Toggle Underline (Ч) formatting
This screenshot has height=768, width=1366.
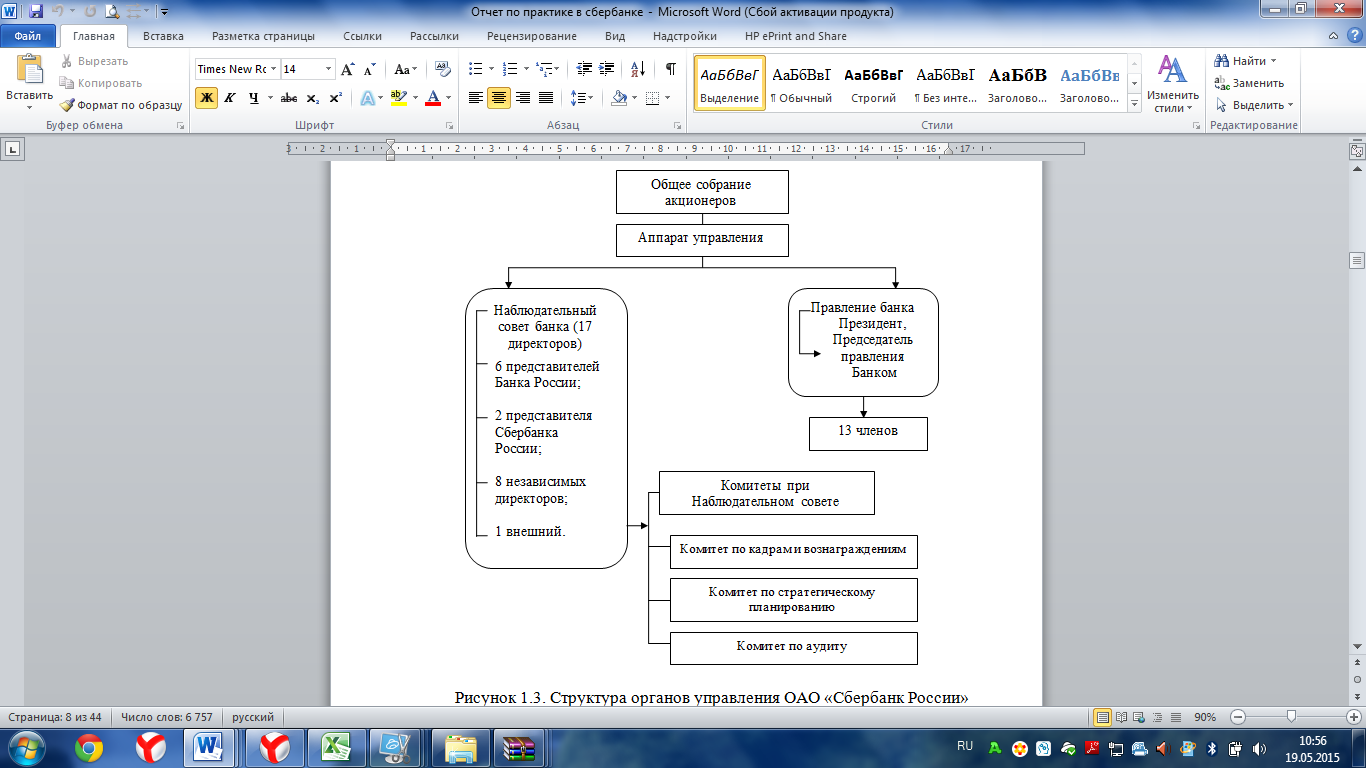click(x=254, y=98)
